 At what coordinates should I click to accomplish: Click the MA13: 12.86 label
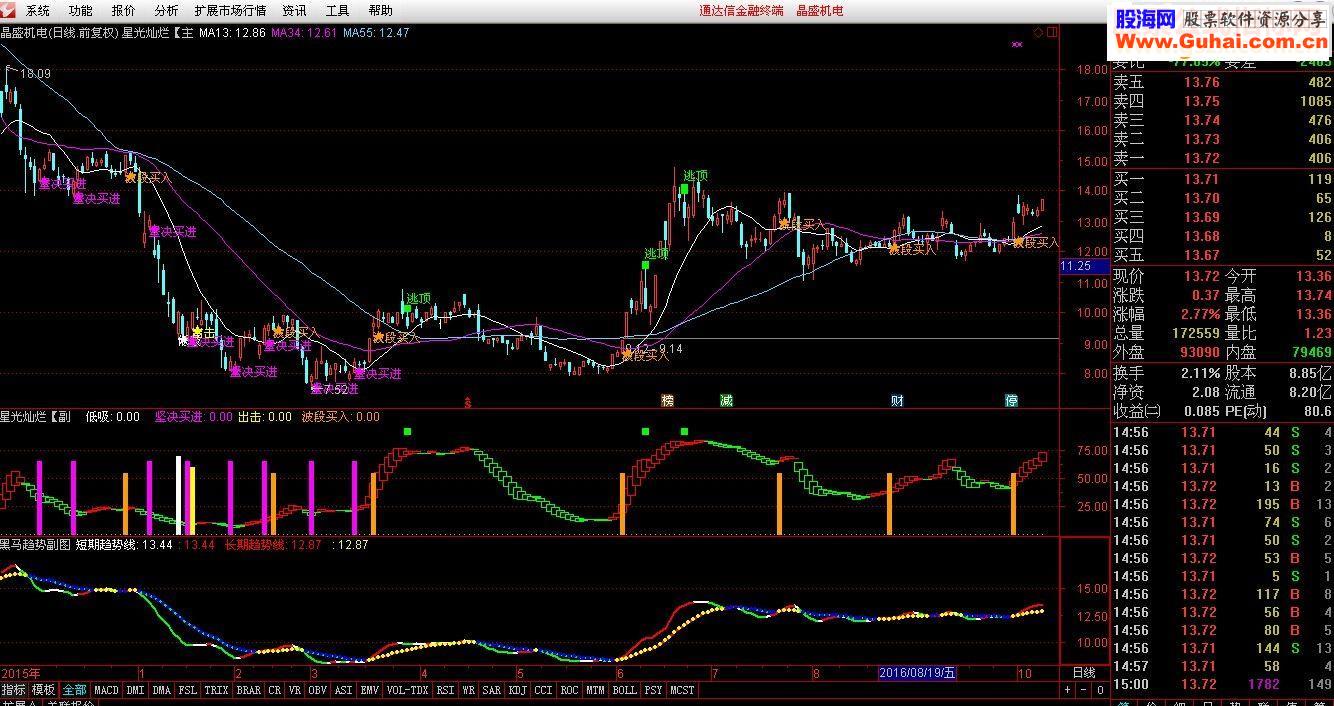[232, 33]
